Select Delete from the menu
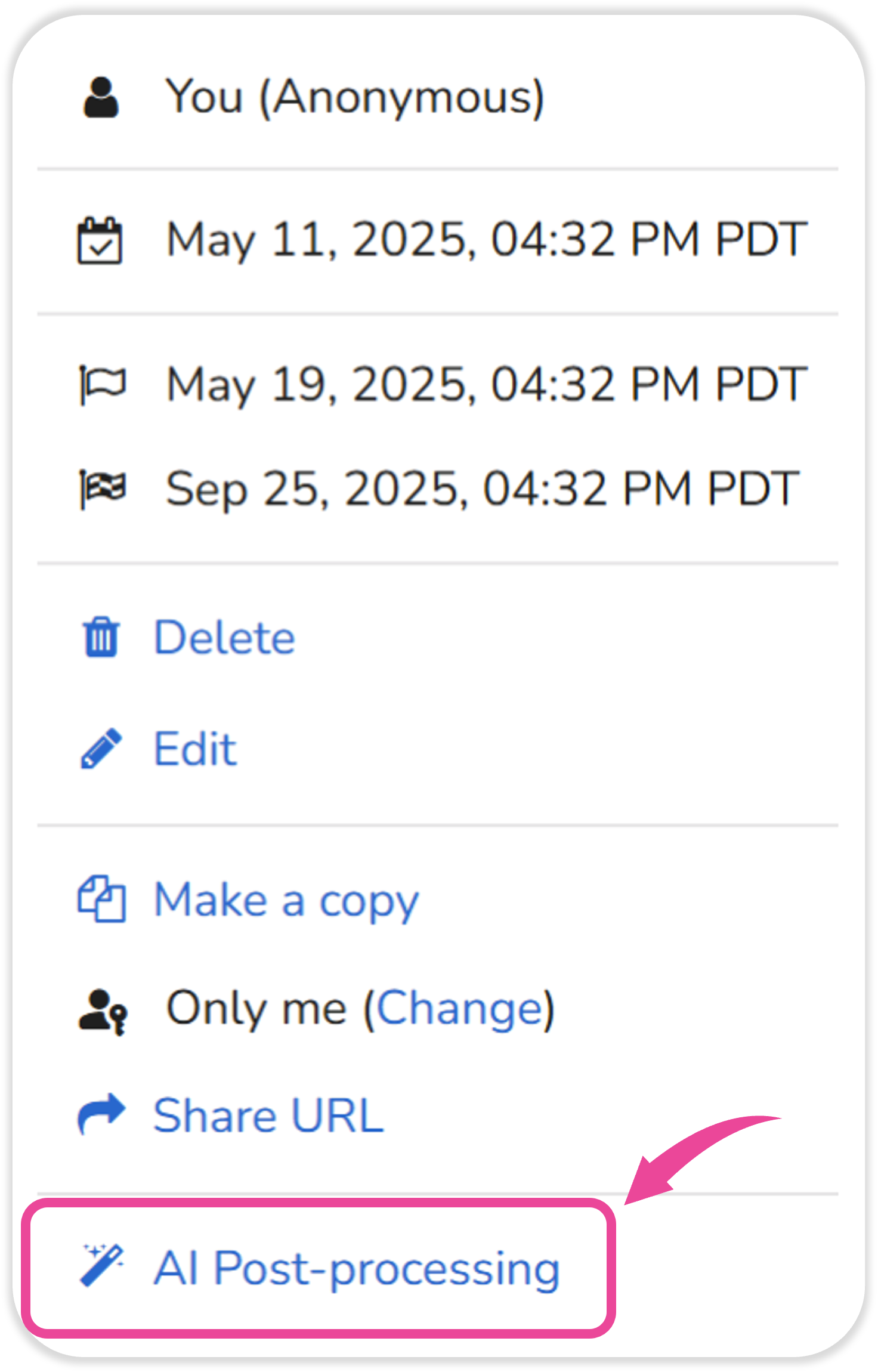The width and height of the screenshot is (878, 1372). (x=224, y=638)
